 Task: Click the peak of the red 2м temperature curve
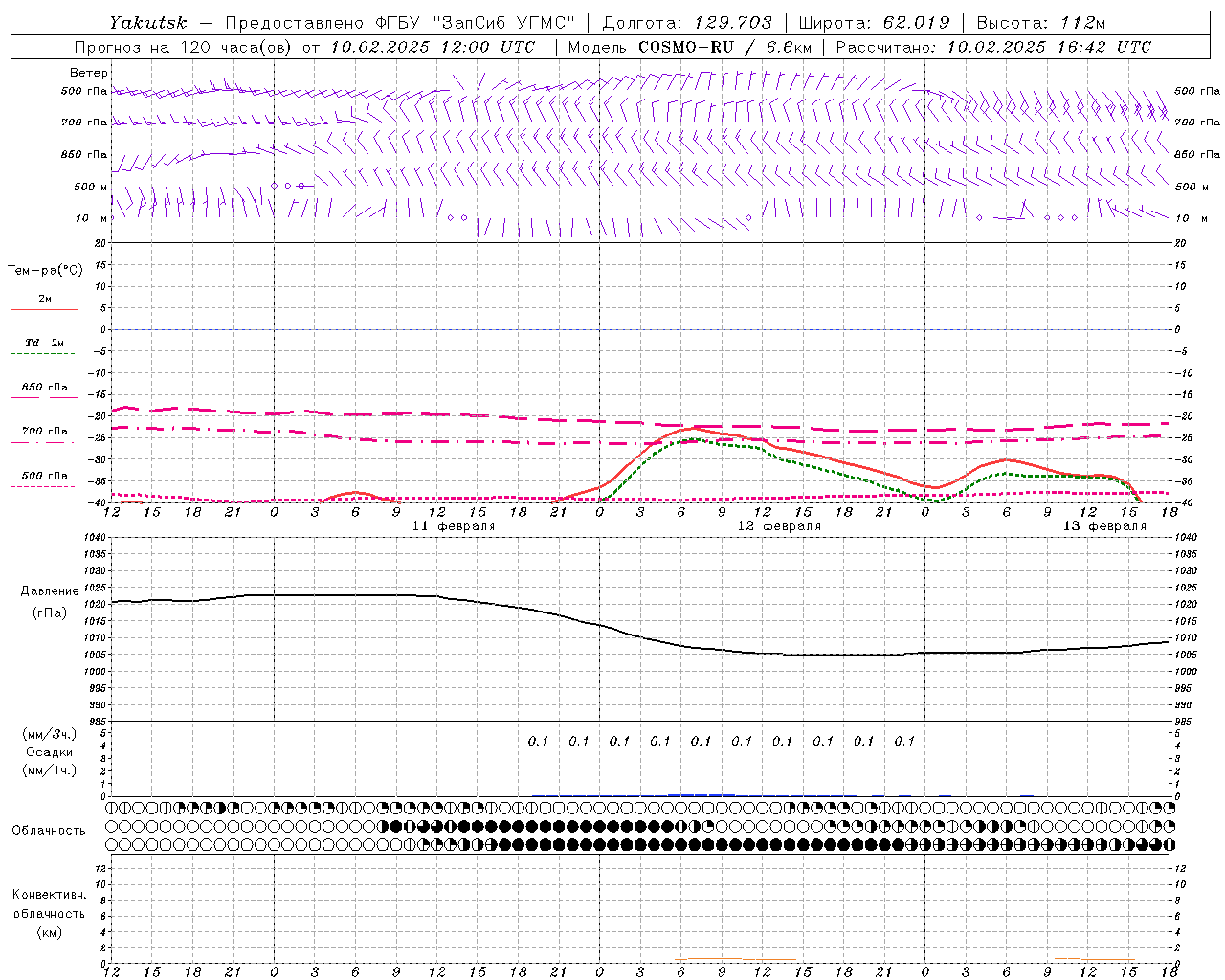[696, 427]
